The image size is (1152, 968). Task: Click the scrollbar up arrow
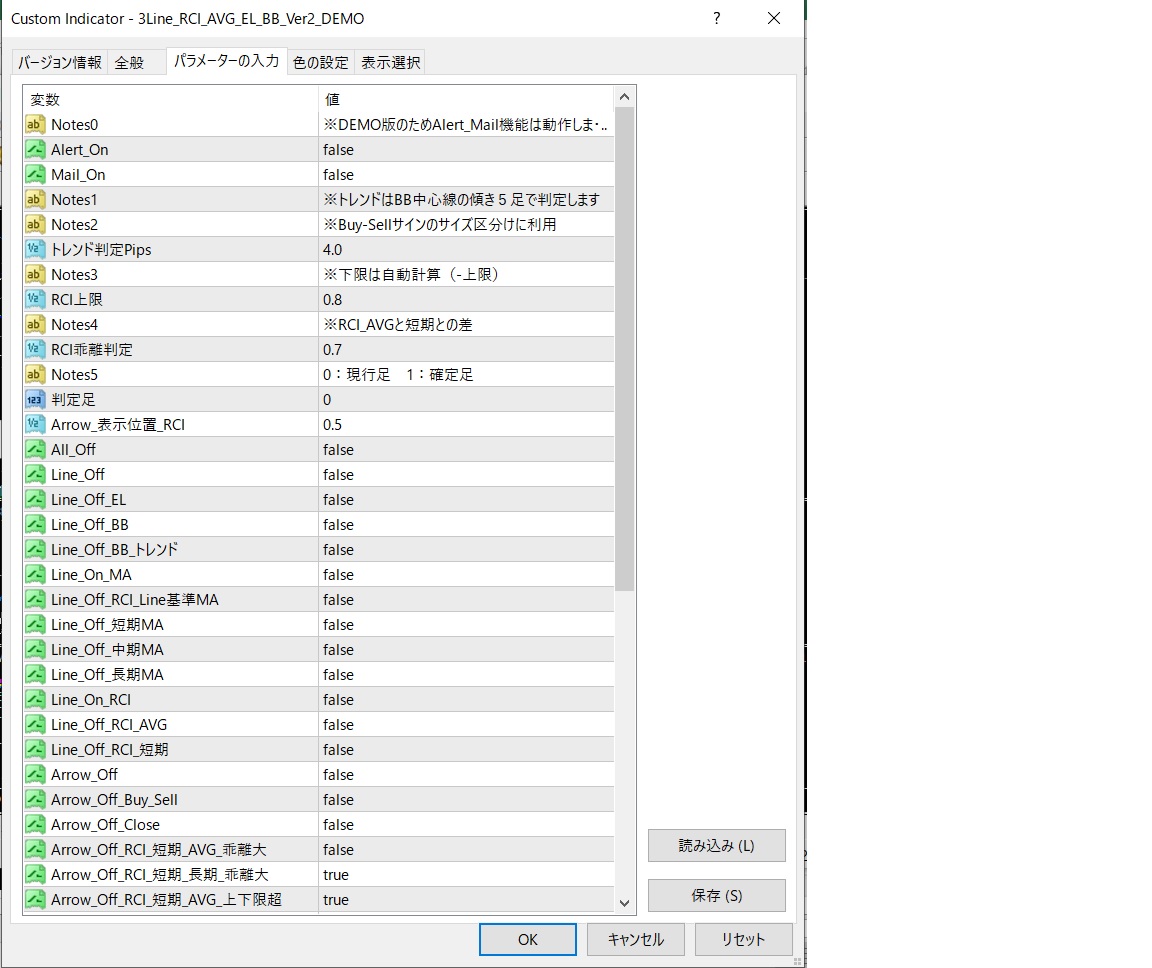point(624,97)
